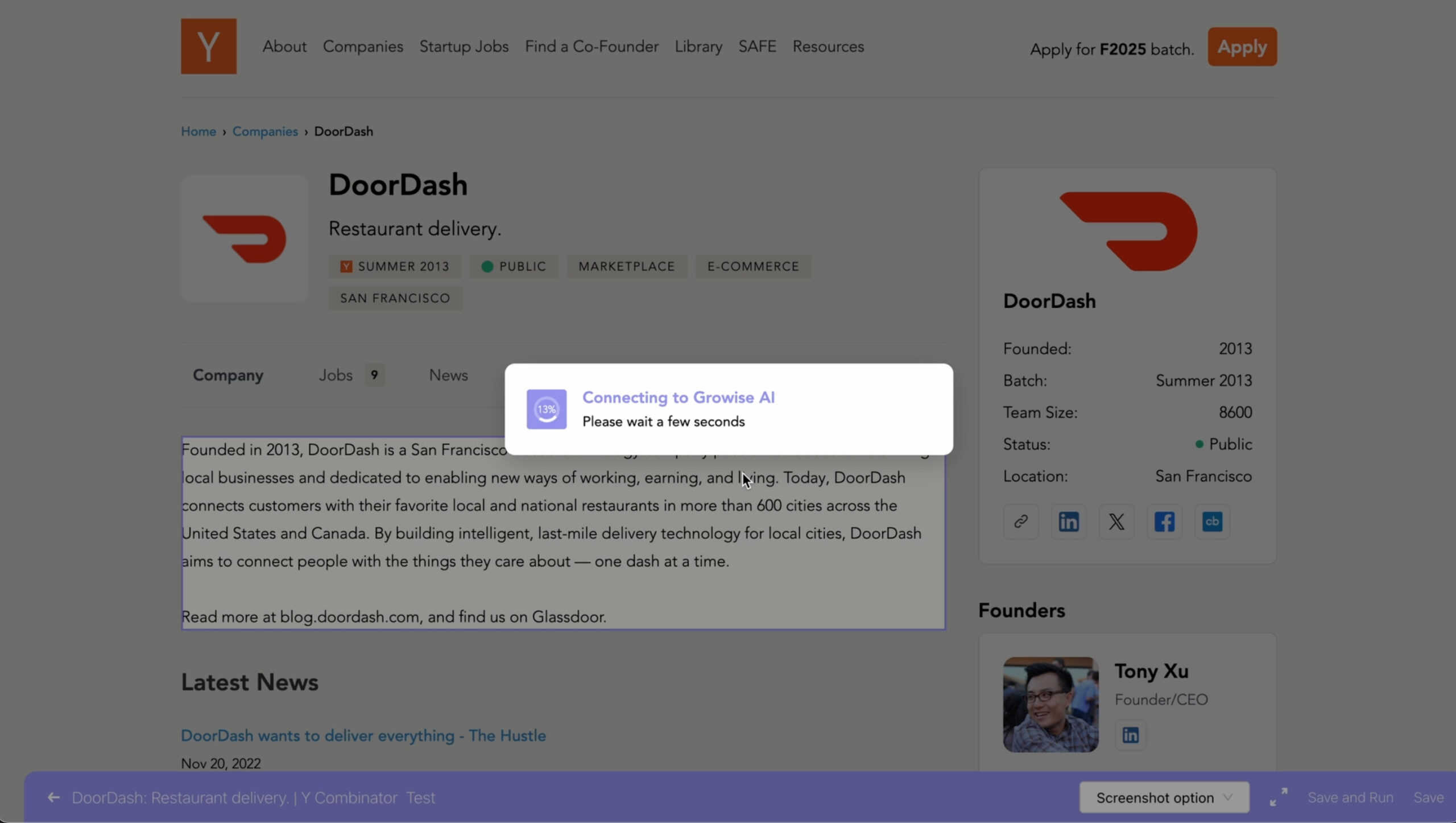Click the E-COMMERCE tag
The width and height of the screenshot is (1456, 823).
[x=753, y=266]
